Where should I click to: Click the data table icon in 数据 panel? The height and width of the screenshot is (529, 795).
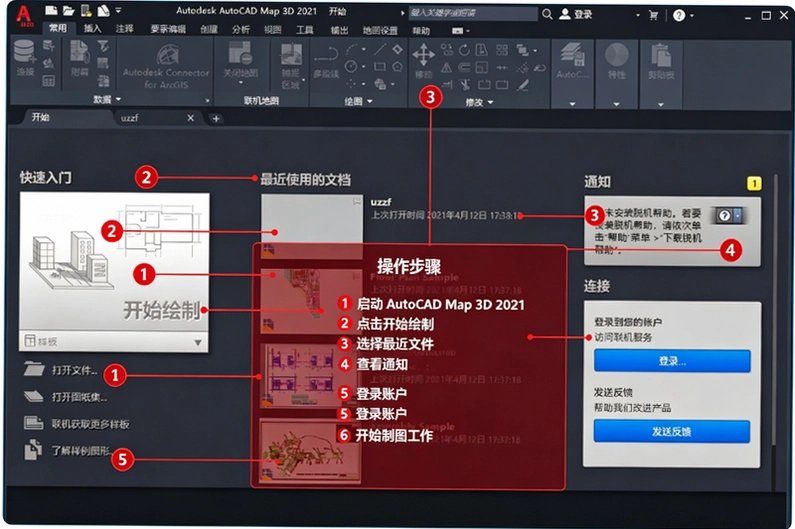[49, 81]
